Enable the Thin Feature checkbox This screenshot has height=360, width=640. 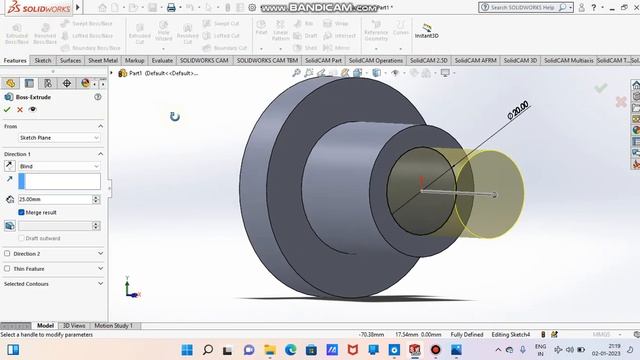(x=7, y=269)
